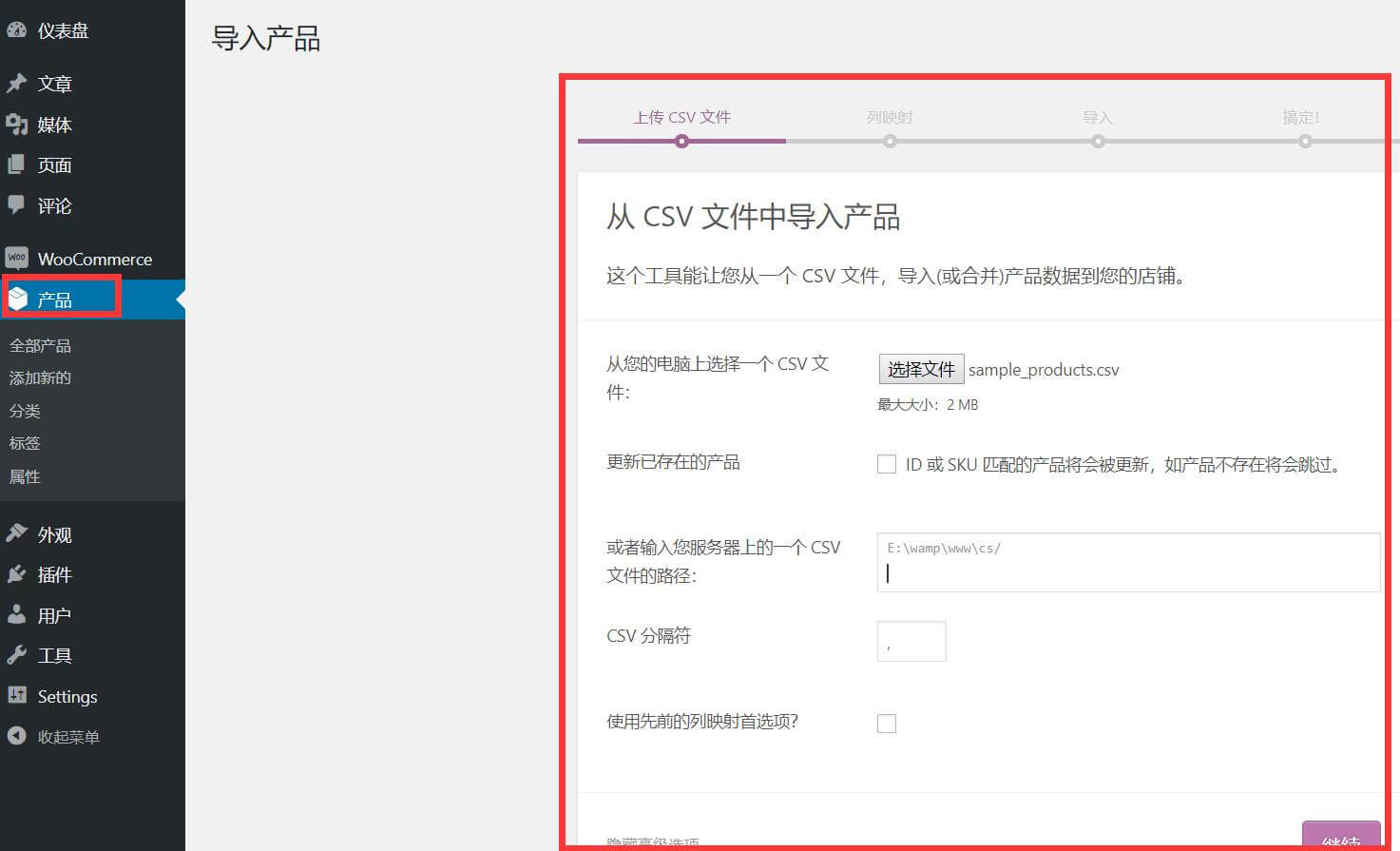Open the 属性 submenu entry
The height and width of the screenshot is (851, 1400).
point(25,476)
